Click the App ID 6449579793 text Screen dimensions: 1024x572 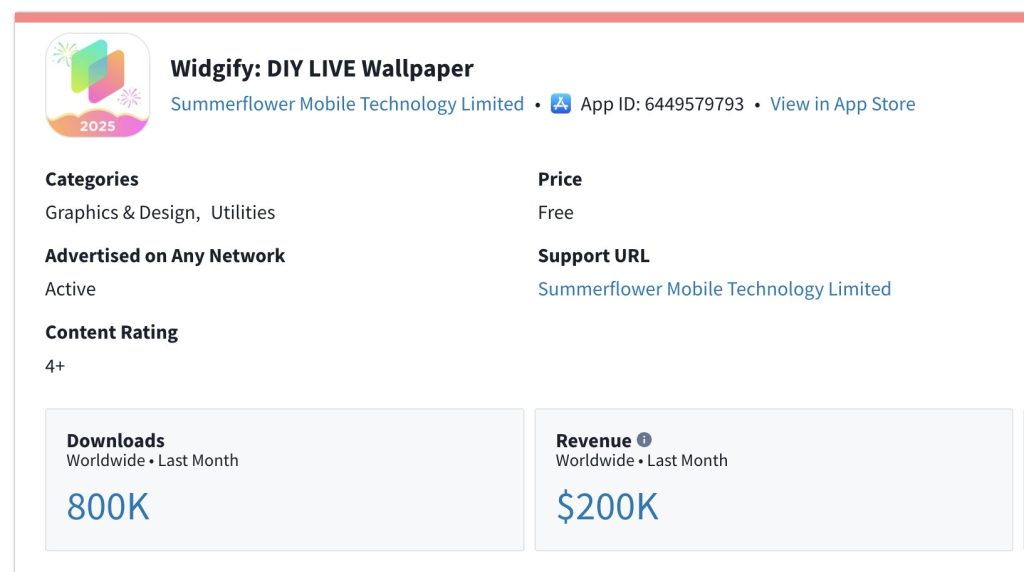coord(662,104)
